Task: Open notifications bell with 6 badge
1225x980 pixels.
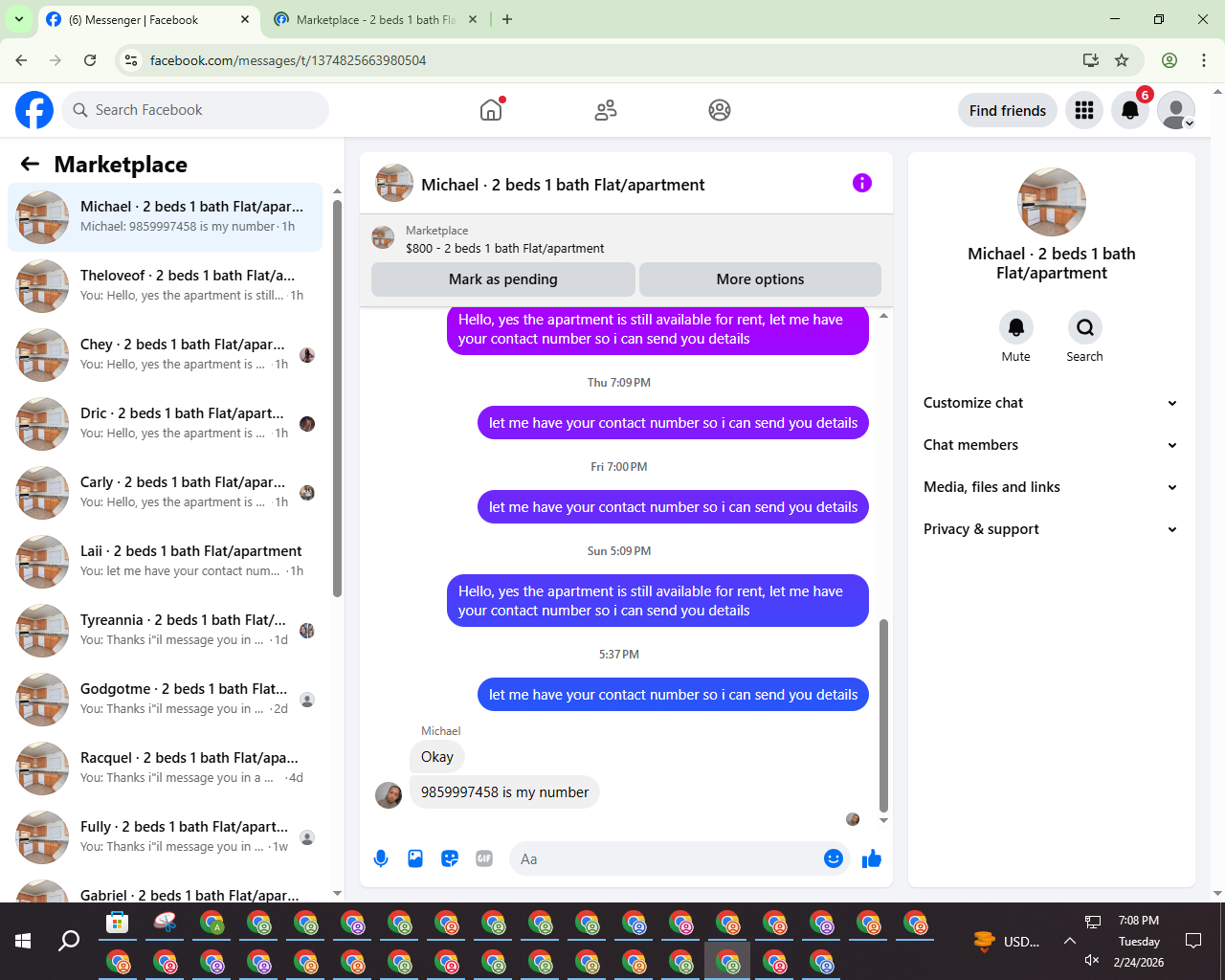Action: [x=1130, y=110]
